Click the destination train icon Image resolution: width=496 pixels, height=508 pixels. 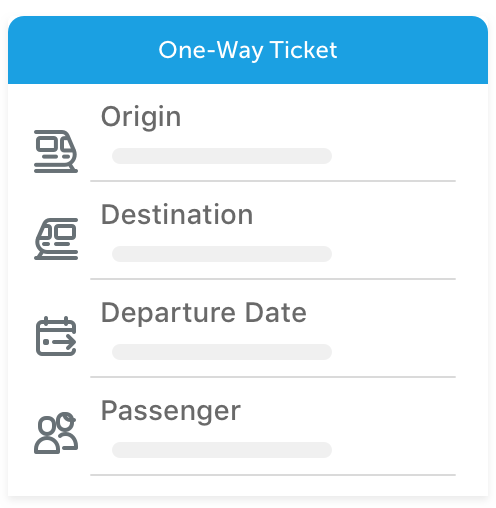pyautogui.click(x=56, y=239)
